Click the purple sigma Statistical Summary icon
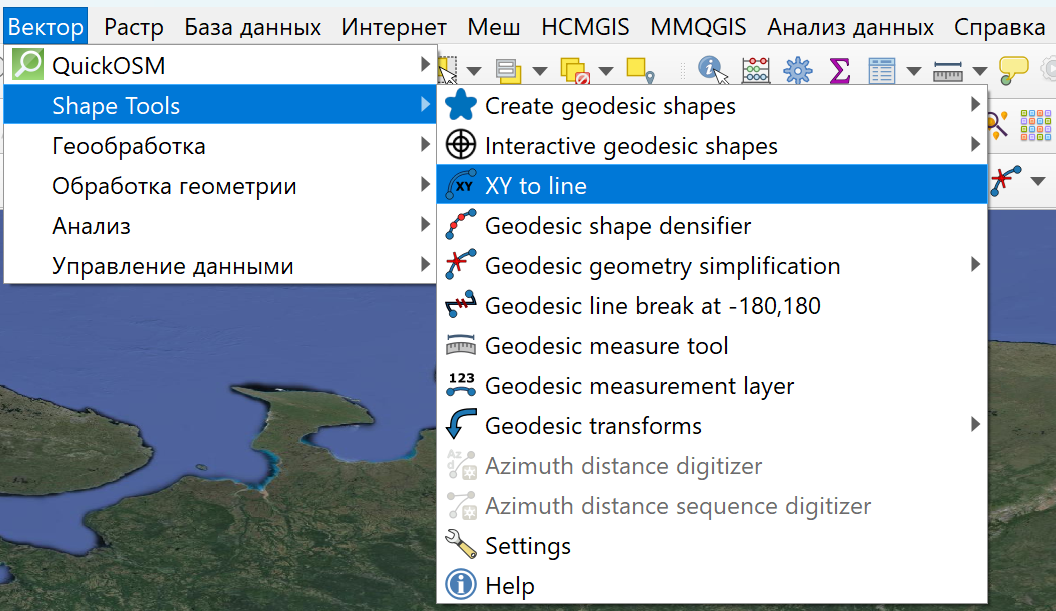1056x611 pixels. pos(839,70)
